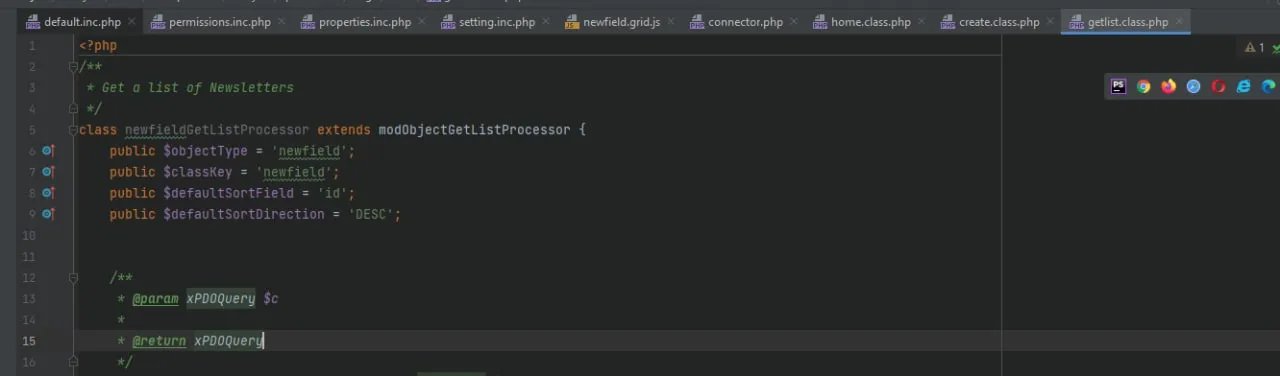Switch to the newfield.grid.js tab
1280x376 pixels.
621,22
